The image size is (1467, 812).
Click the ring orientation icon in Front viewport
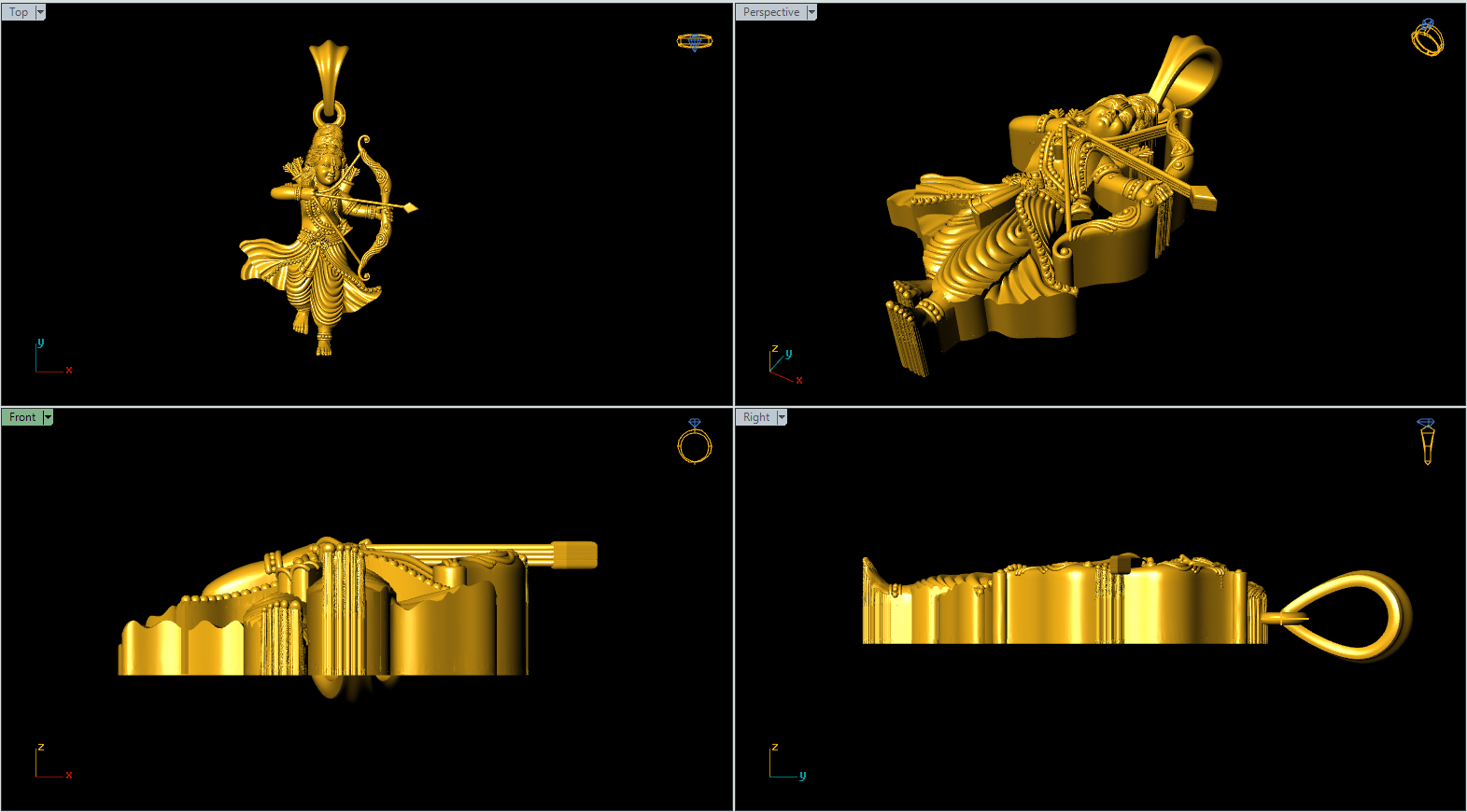pyautogui.click(x=694, y=441)
